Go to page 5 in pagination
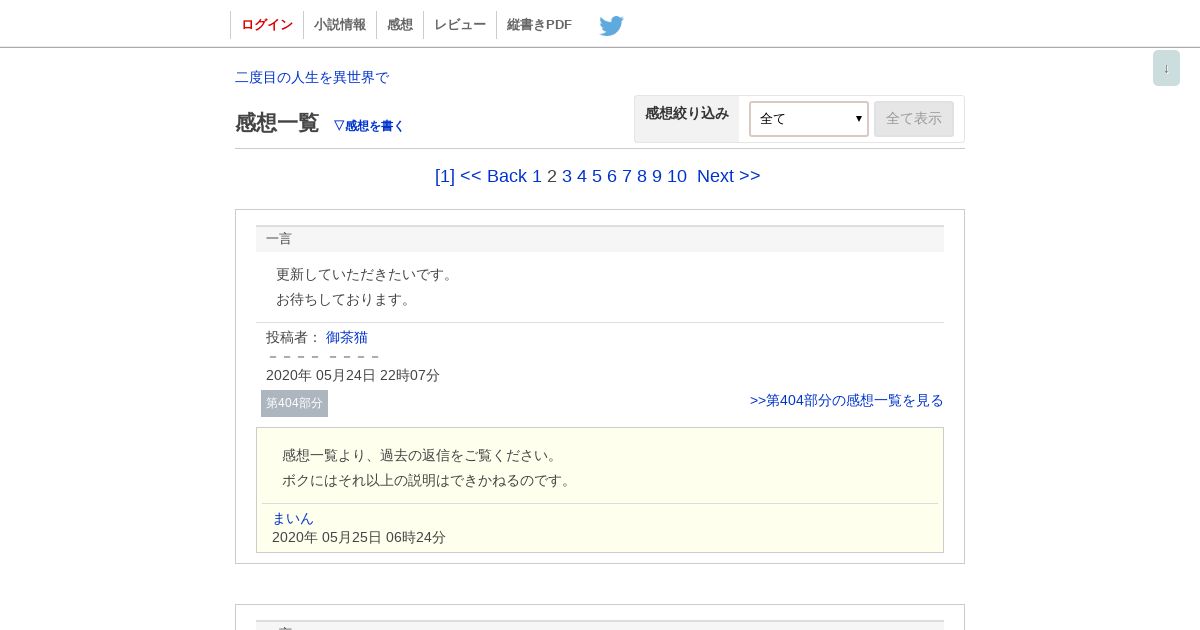Screen dimensions: 1200x630 (597, 176)
